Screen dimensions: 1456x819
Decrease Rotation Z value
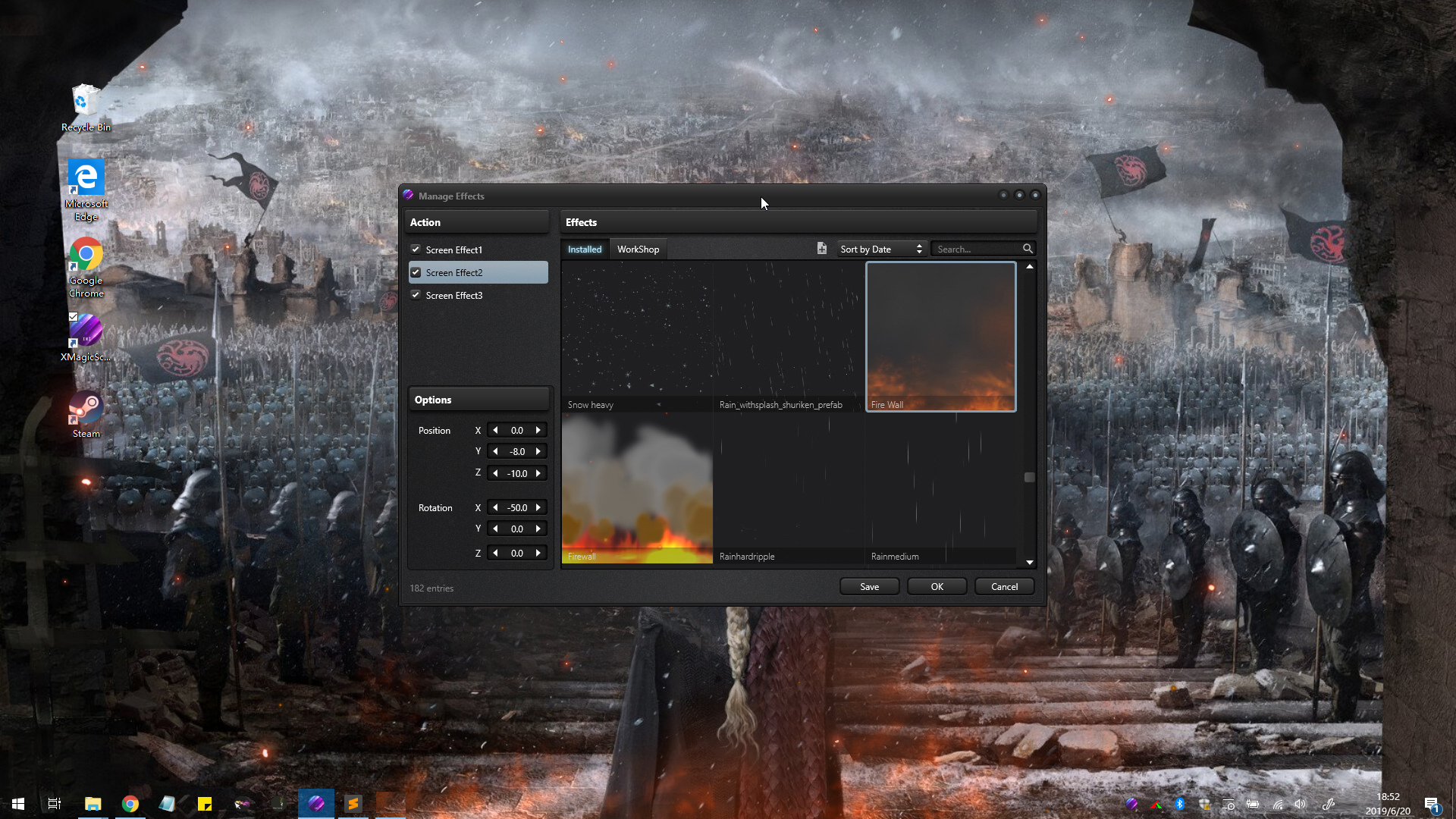(495, 553)
